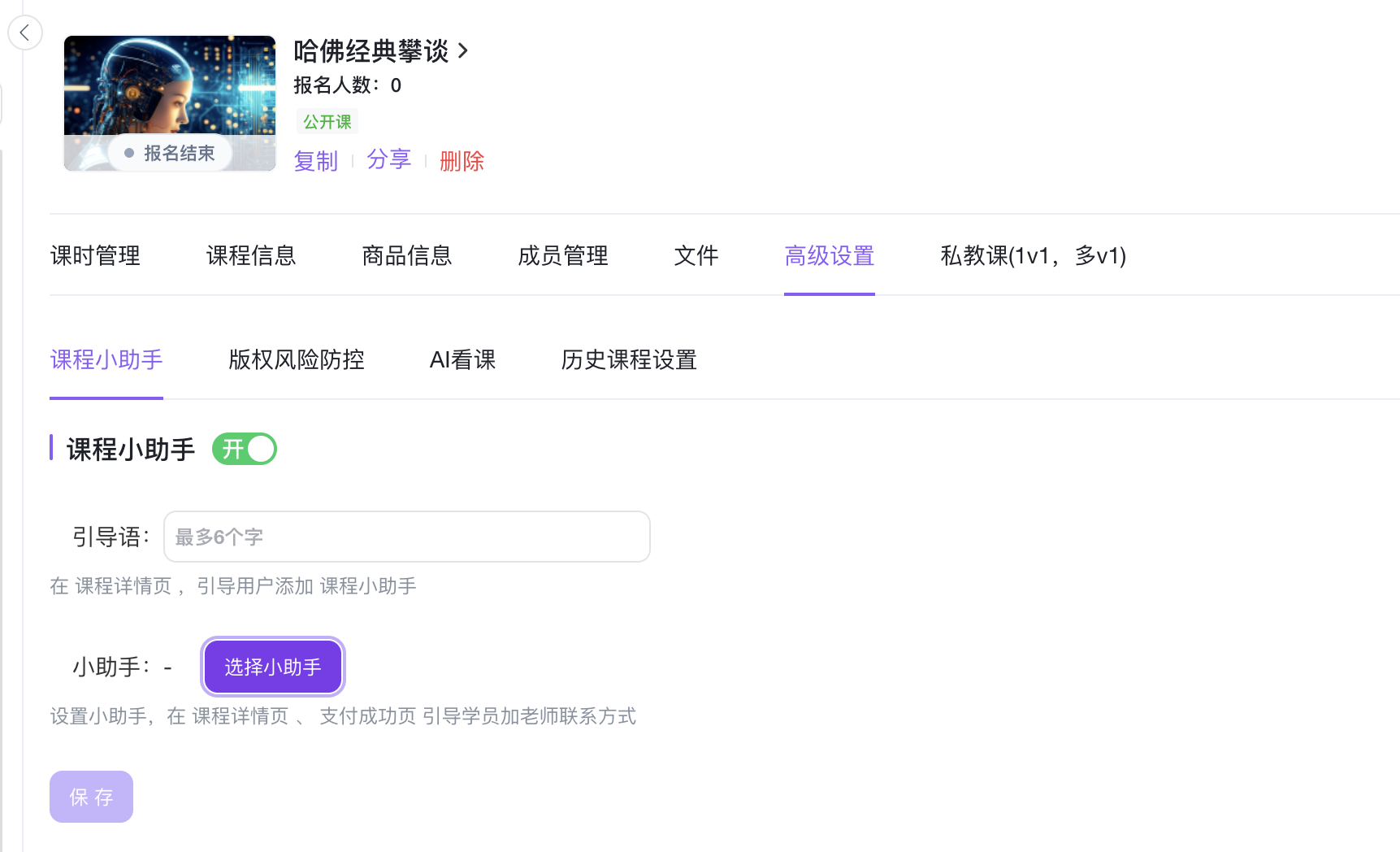Switch to 课程信息 tab

point(251,255)
